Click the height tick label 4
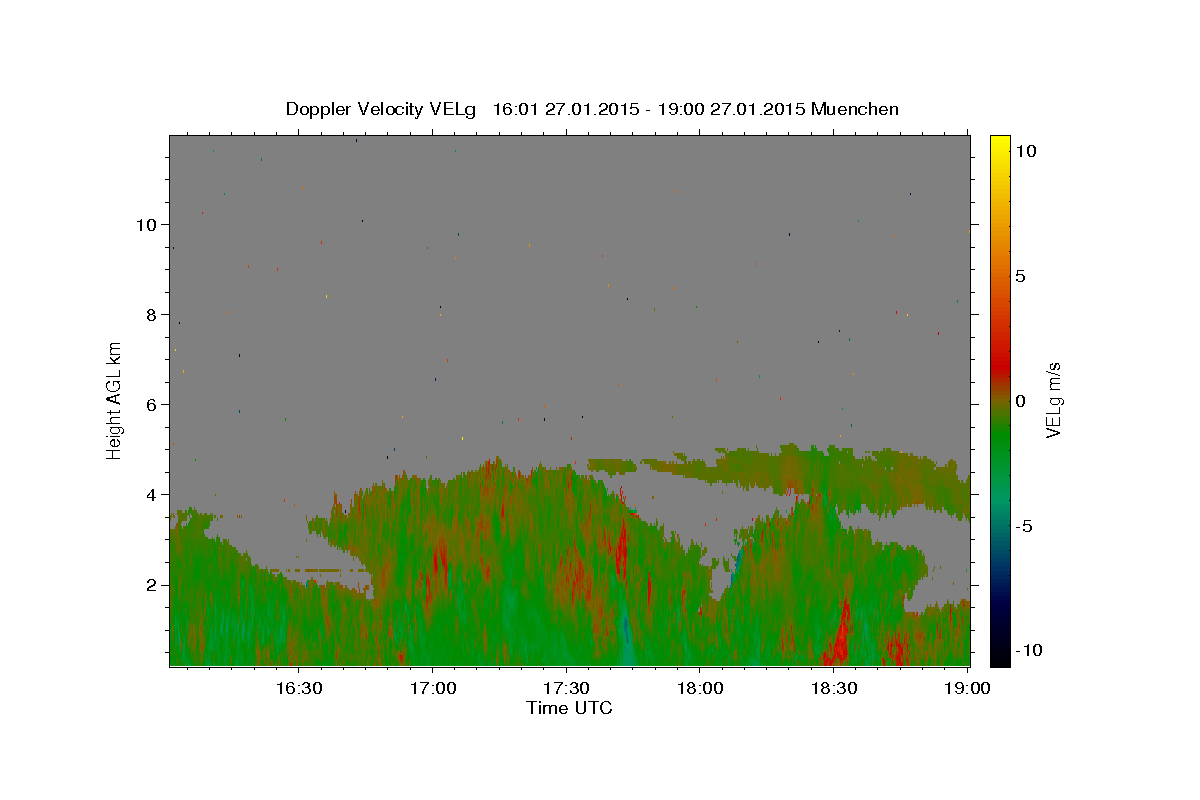This screenshot has height=800, width=1200. coord(150,494)
